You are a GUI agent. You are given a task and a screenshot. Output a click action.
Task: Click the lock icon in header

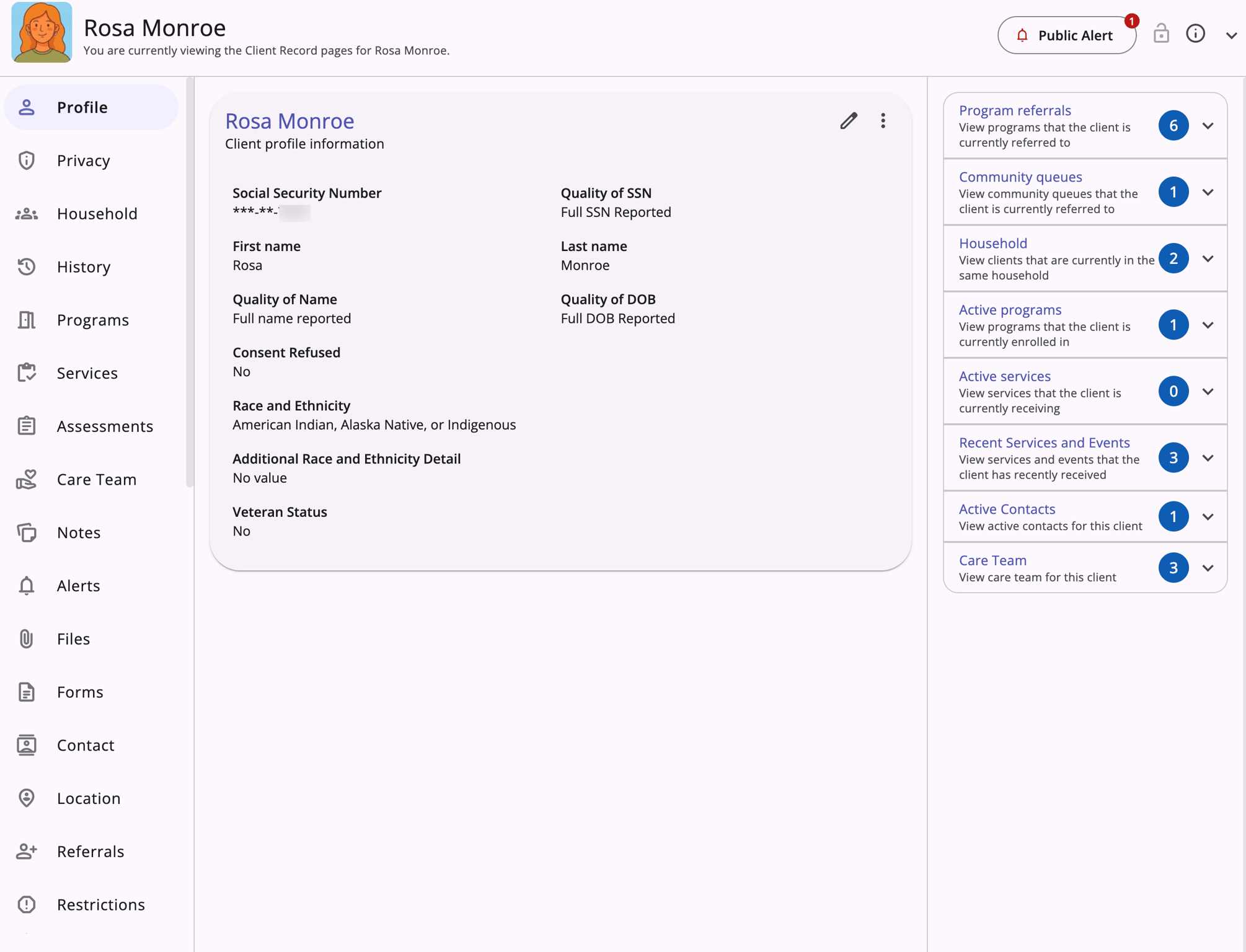1161,34
